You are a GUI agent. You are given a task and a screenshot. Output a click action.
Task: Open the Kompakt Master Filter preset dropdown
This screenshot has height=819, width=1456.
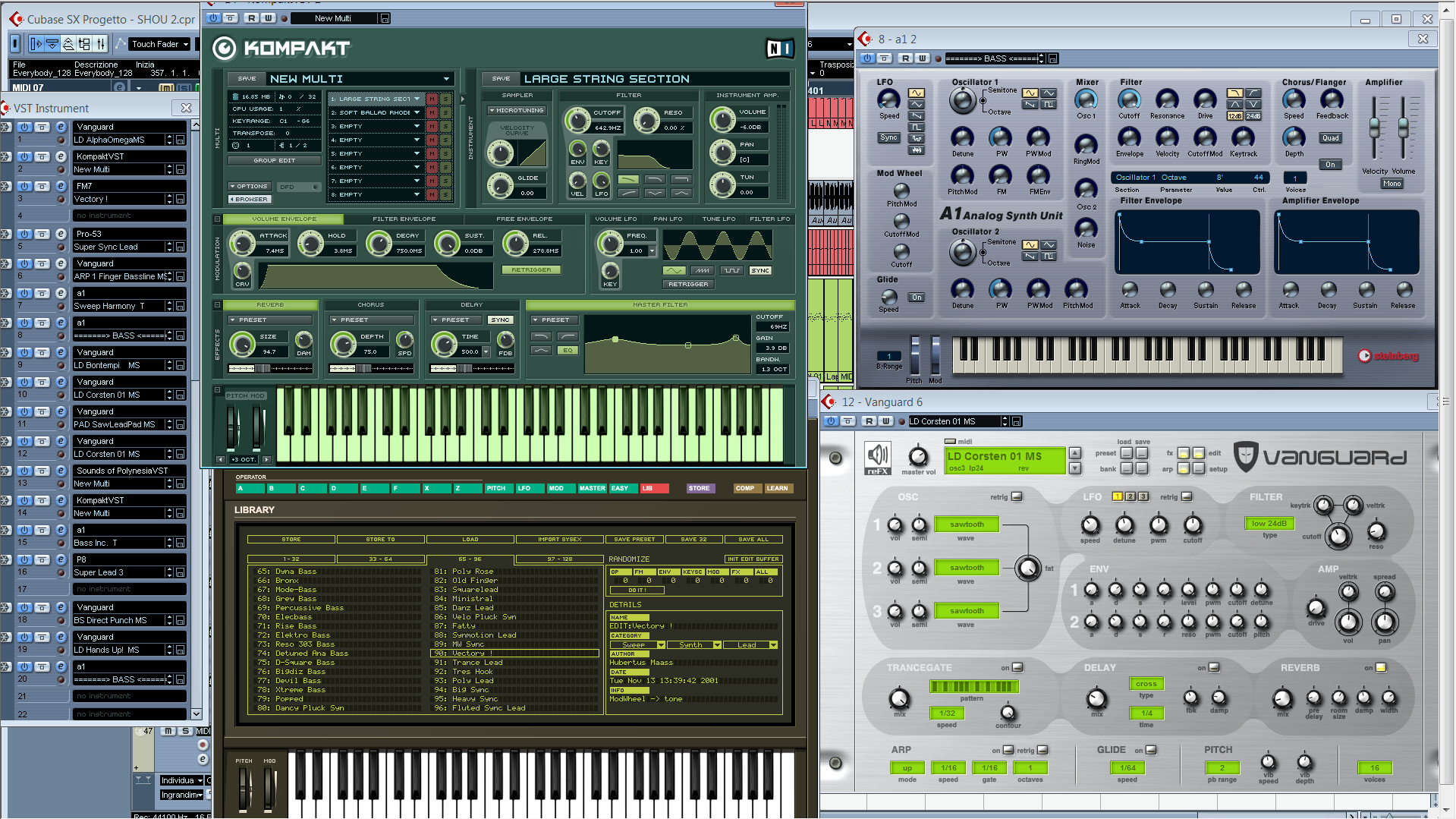pyautogui.click(x=555, y=320)
